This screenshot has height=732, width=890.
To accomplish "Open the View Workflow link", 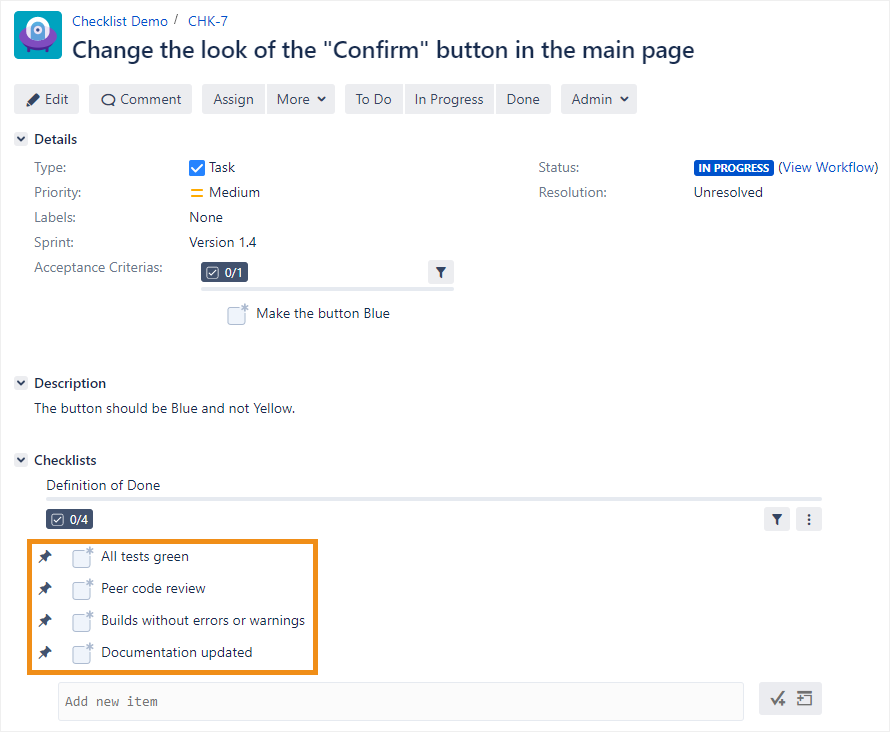I will 828,167.
